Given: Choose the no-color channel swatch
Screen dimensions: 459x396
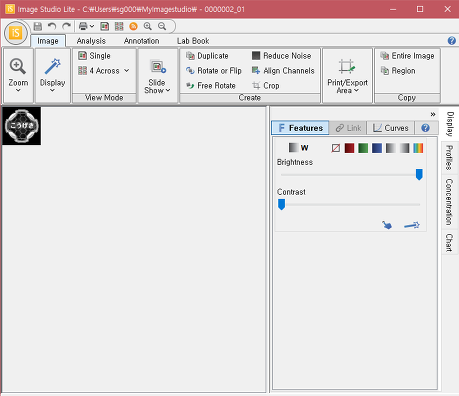Looking at the screenshot, I should (336, 148).
